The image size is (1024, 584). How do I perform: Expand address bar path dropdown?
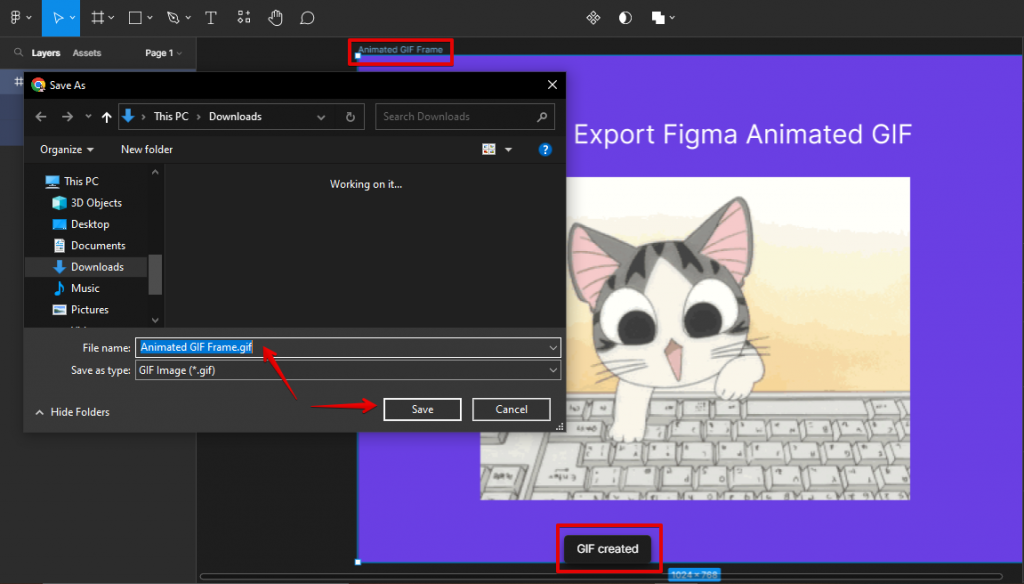tap(321, 117)
